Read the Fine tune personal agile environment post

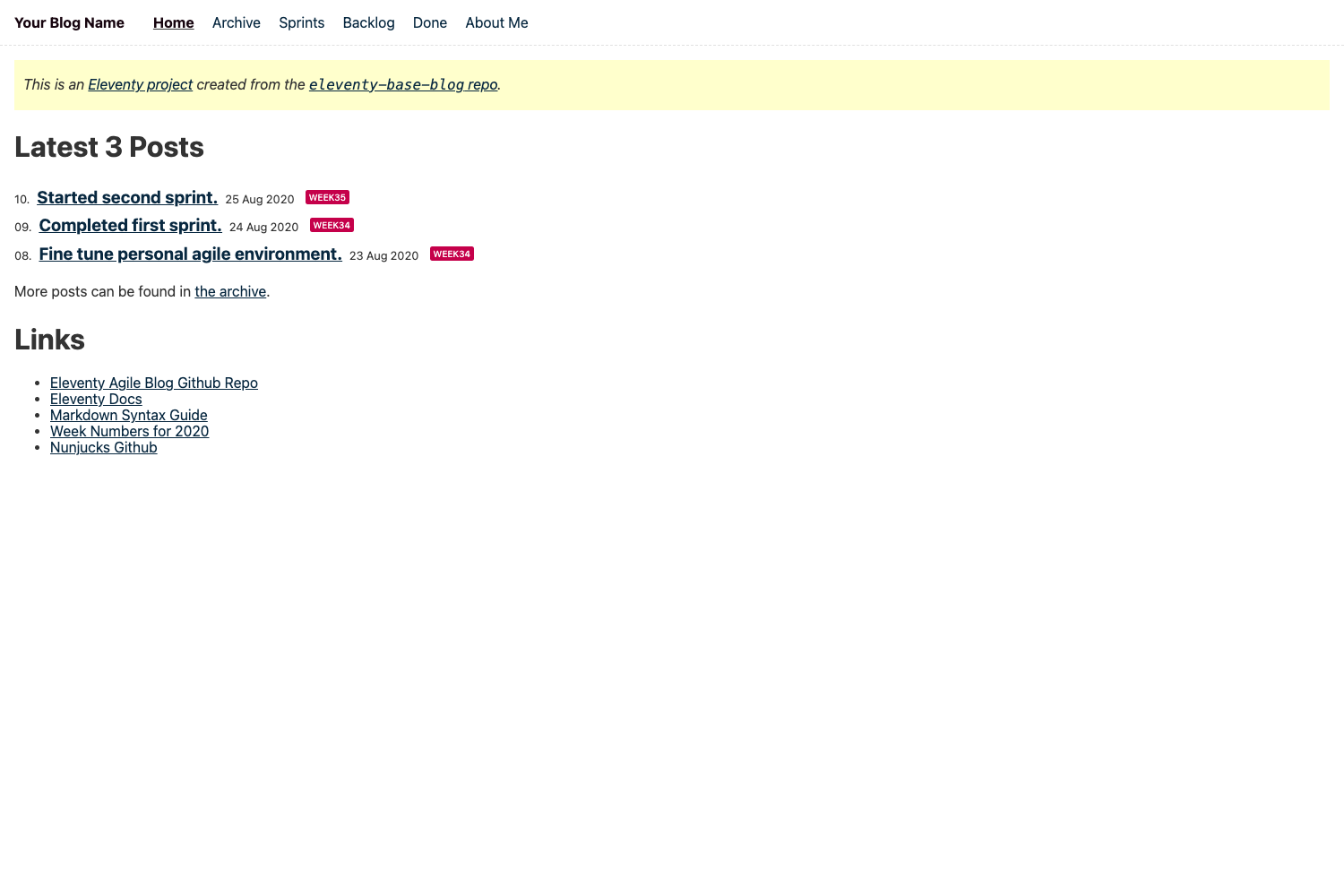190,254
